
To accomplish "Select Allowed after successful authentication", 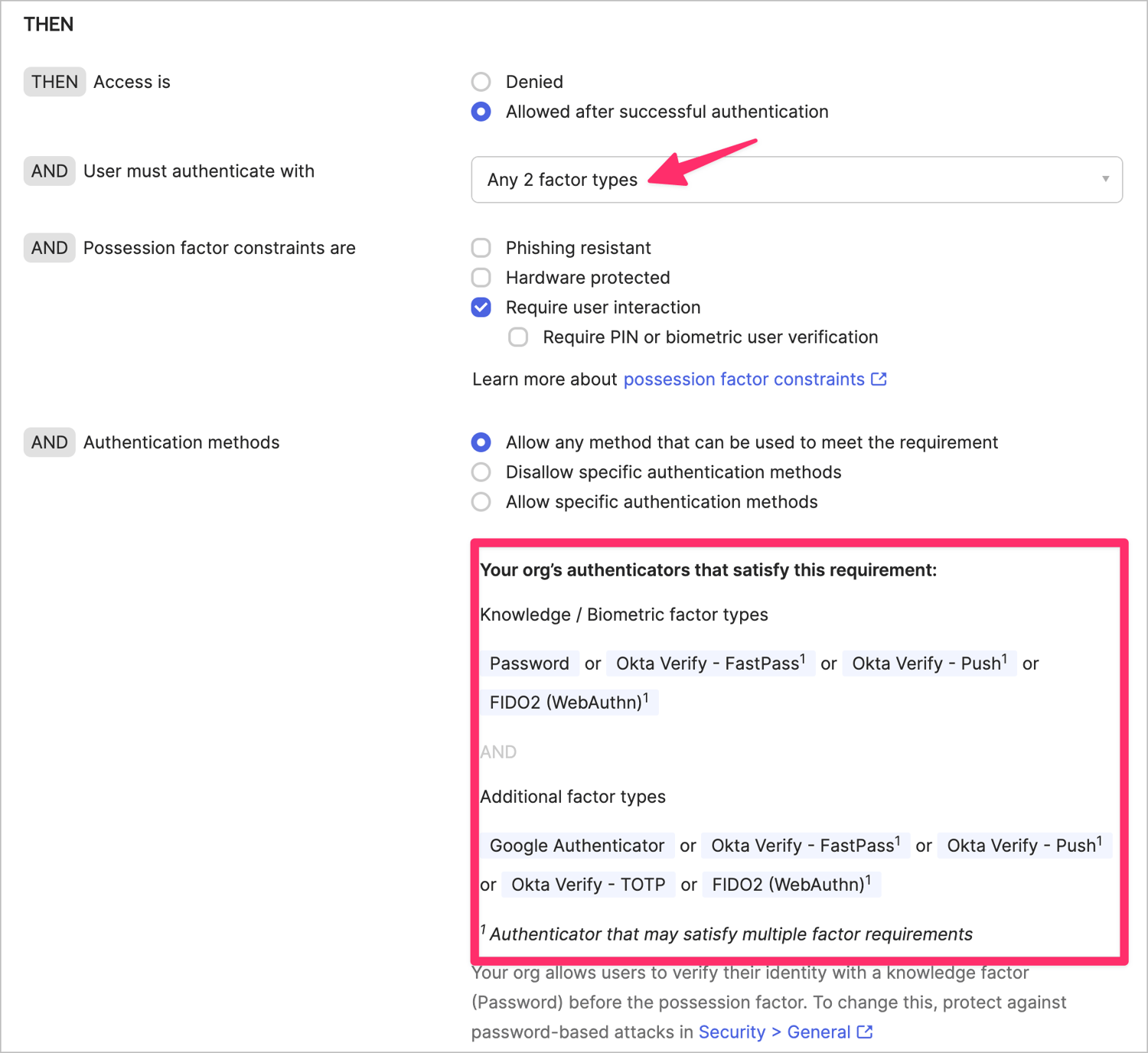I will (x=481, y=111).
